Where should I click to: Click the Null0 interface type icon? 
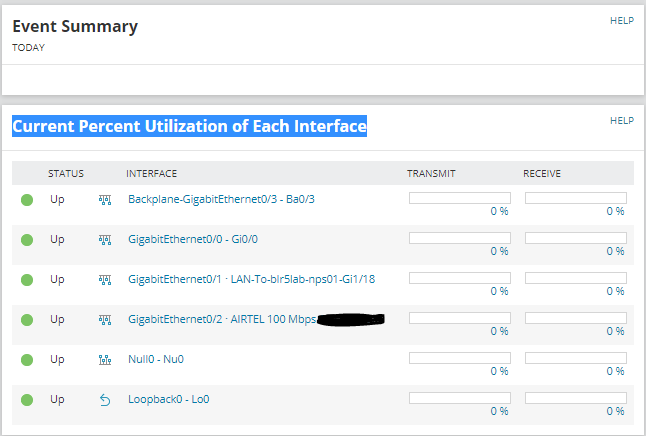click(x=105, y=360)
